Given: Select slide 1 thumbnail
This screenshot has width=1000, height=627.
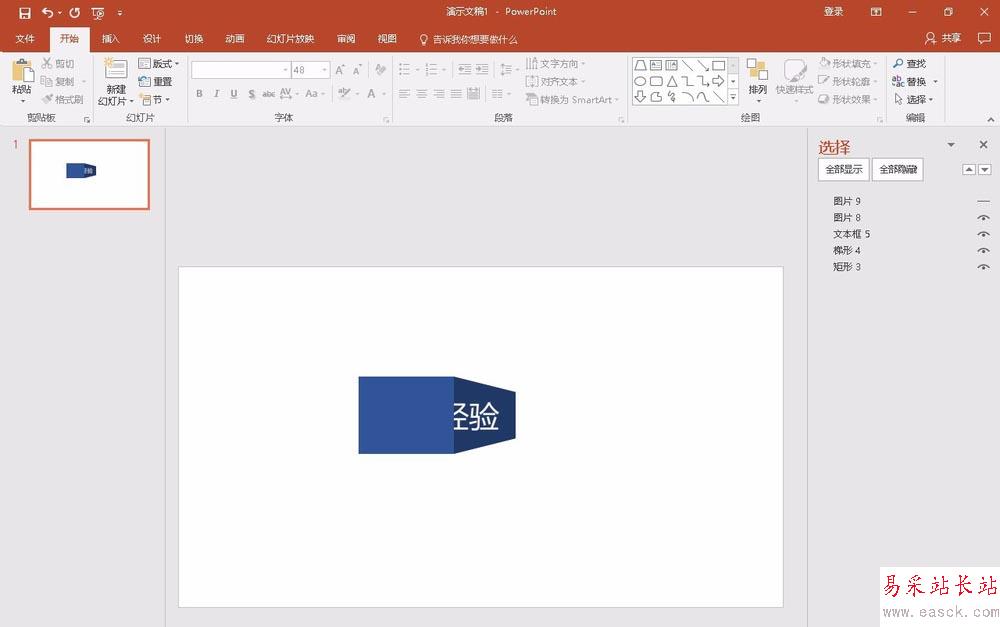Looking at the screenshot, I should (89, 175).
